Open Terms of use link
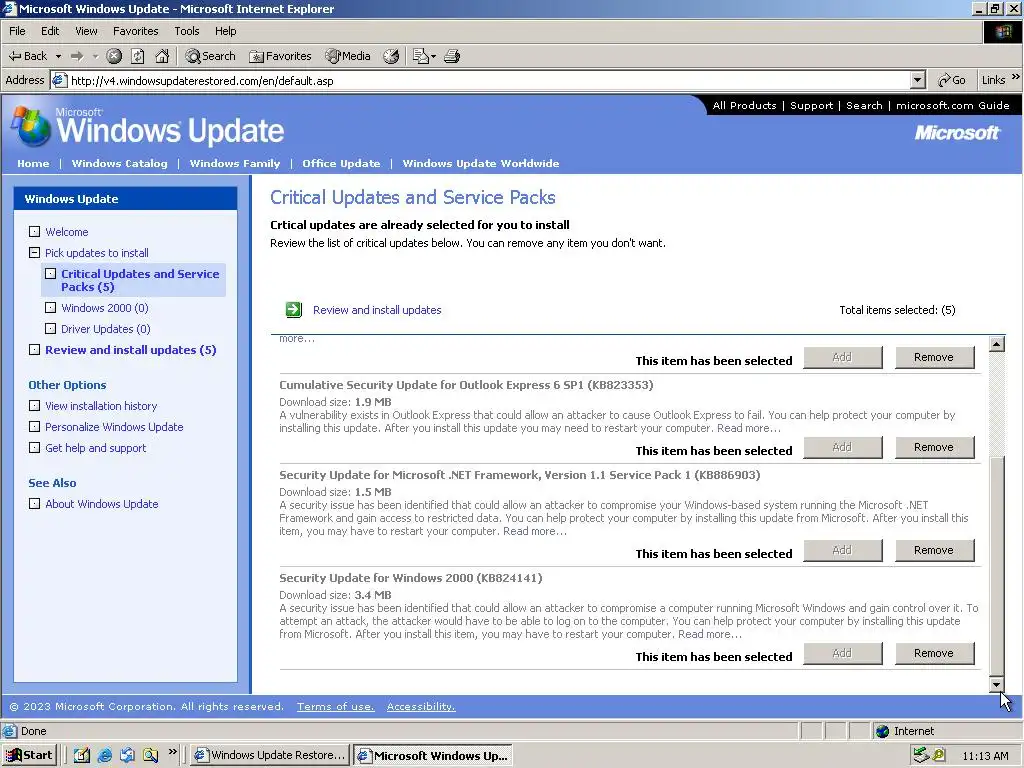Viewport: 1024px width, 768px height. coord(336,707)
